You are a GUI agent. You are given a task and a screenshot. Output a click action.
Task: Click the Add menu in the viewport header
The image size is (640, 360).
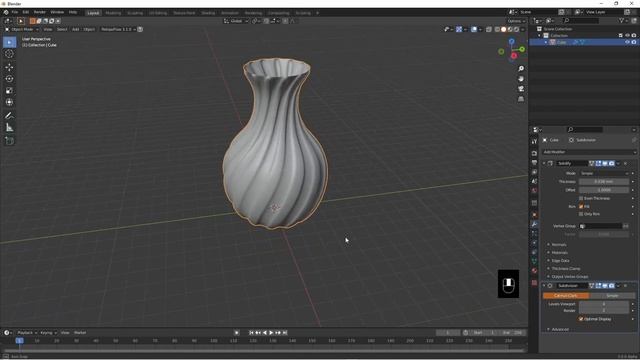pyautogui.click(x=76, y=29)
